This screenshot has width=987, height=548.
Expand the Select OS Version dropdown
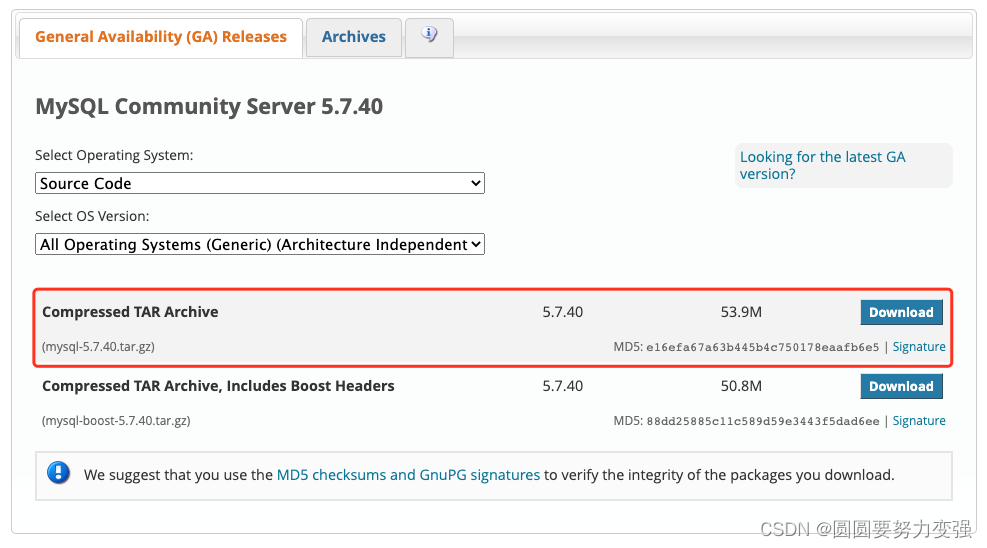(260, 244)
